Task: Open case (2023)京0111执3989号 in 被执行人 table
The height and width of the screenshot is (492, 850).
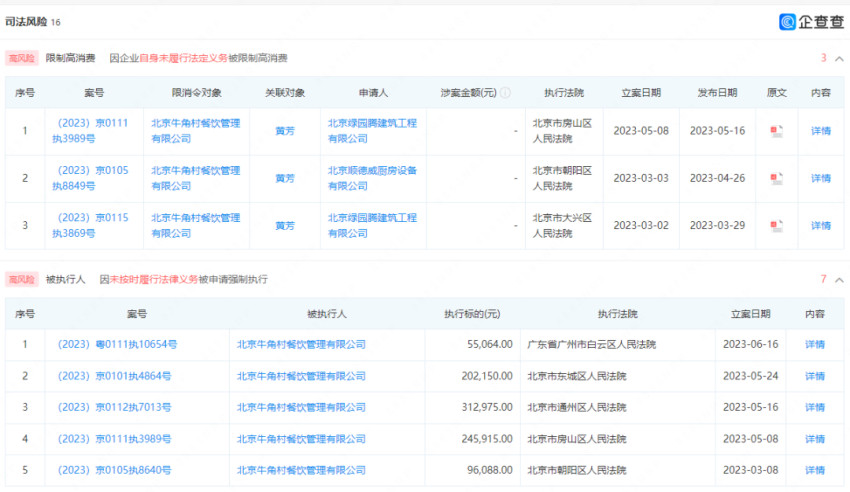Action: coord(114,438)
